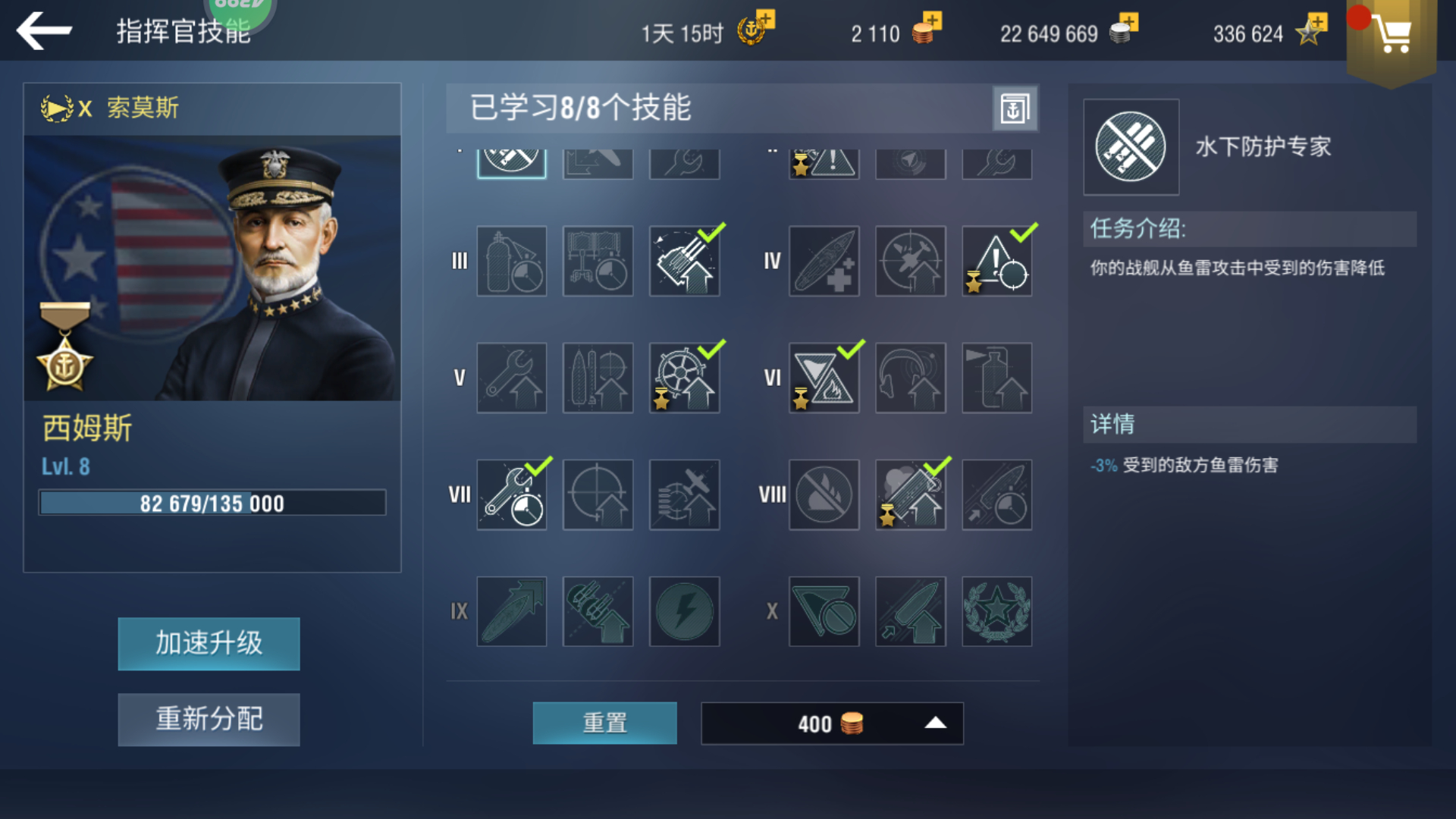Click the 重置 reset button

click(x=604, y=723)
